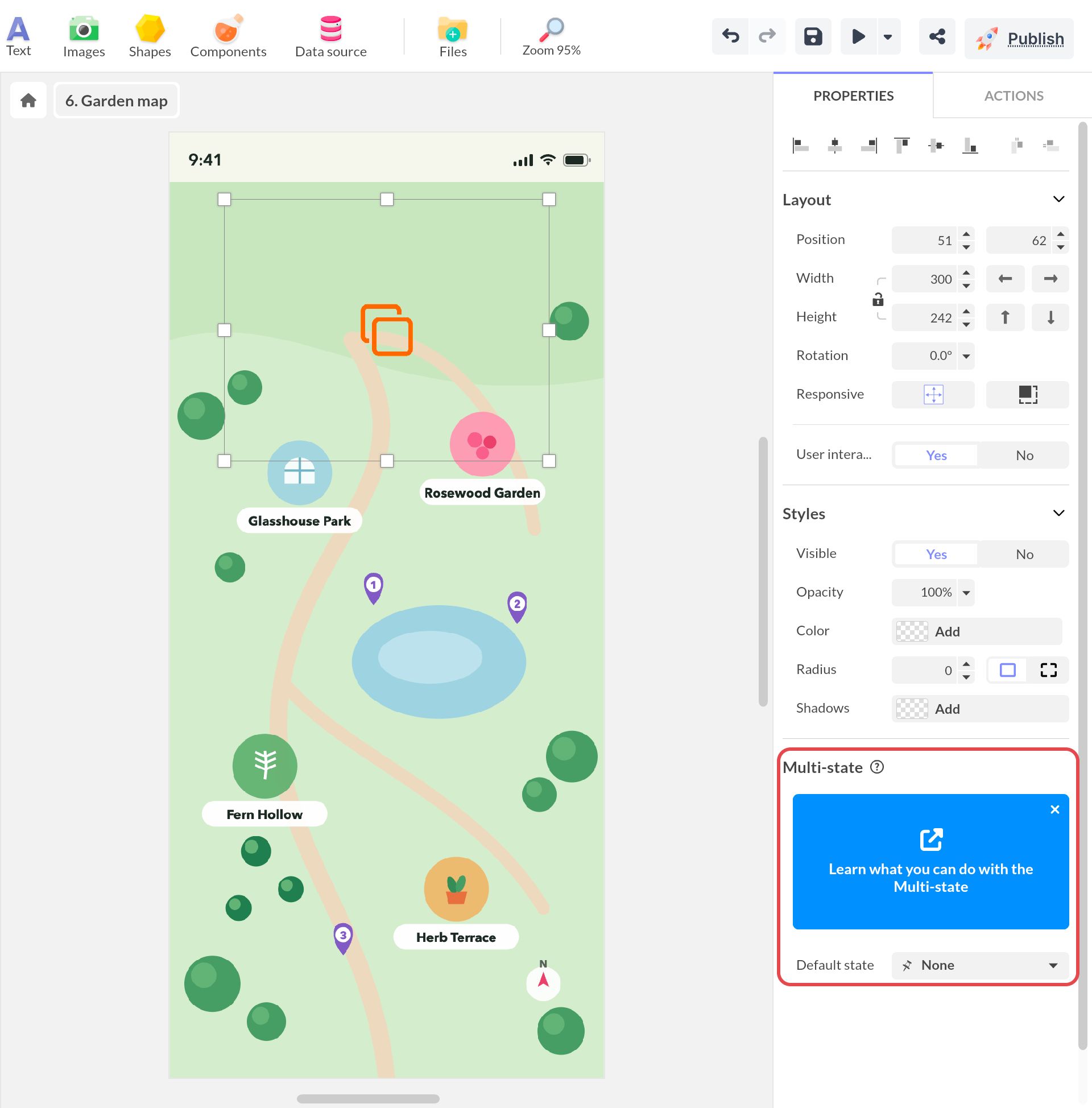Click the share icon
This screenshot has height=1108, width=1092.
pos(937,37)
